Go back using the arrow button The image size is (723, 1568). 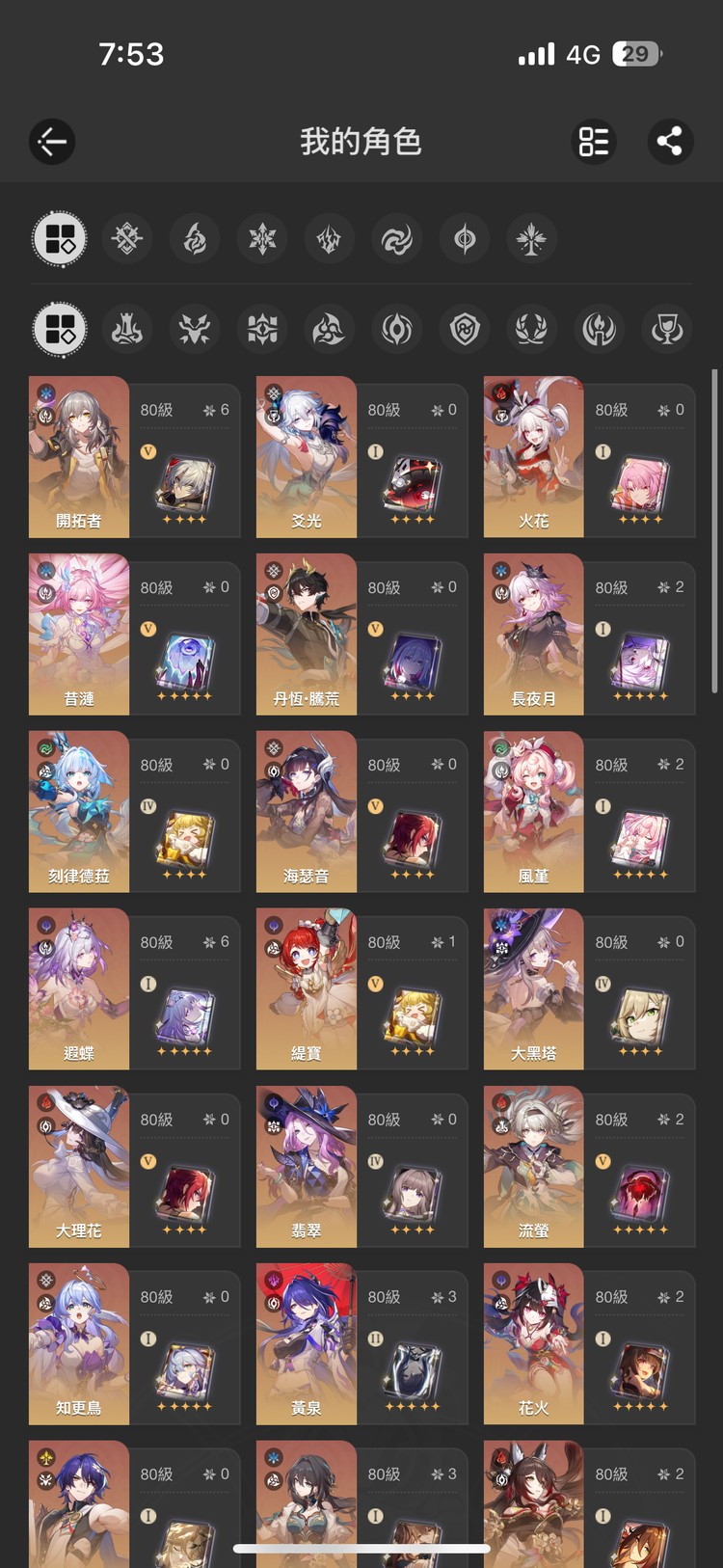tap(52, 142)
